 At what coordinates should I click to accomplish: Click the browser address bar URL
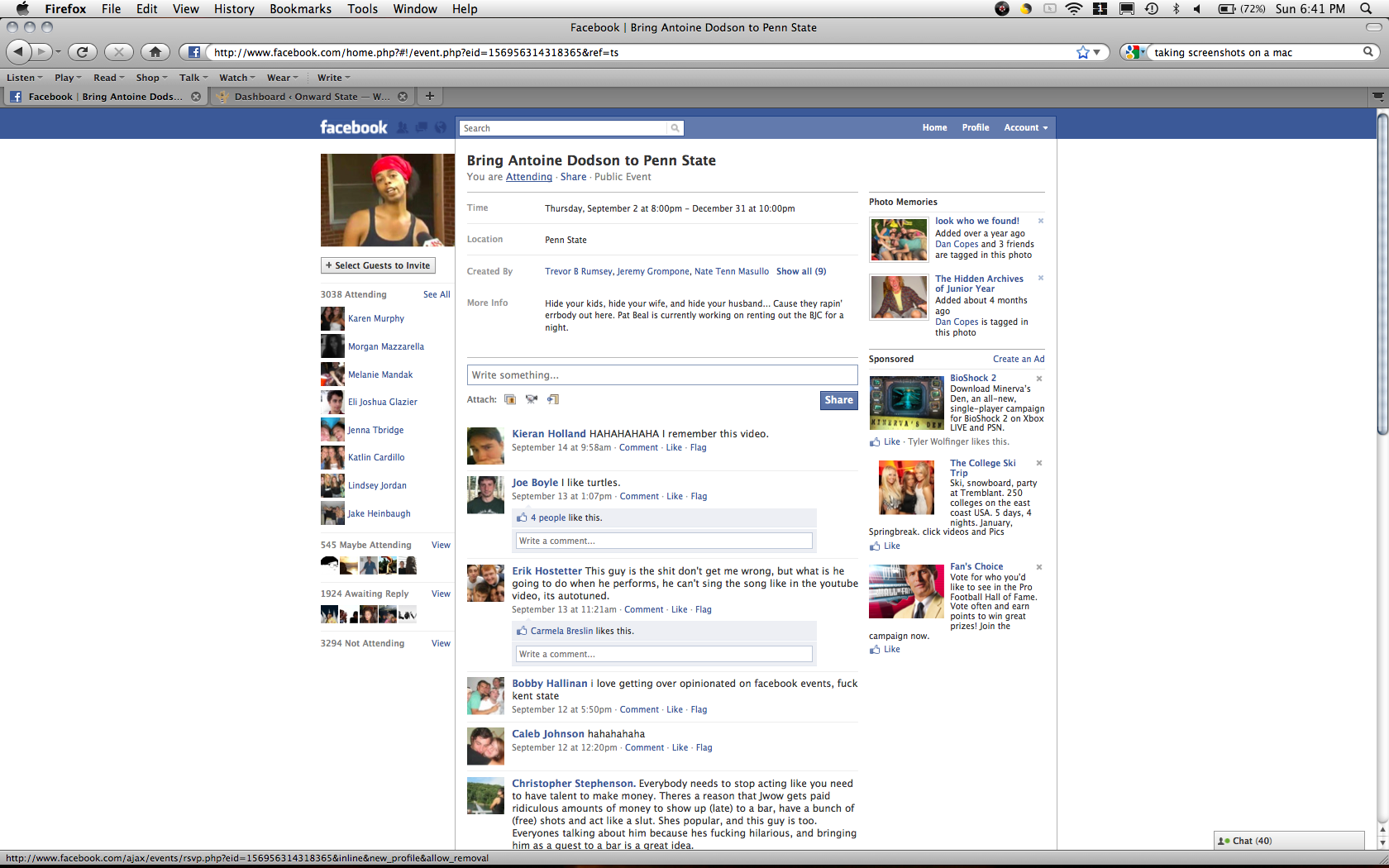pos(641,52)
